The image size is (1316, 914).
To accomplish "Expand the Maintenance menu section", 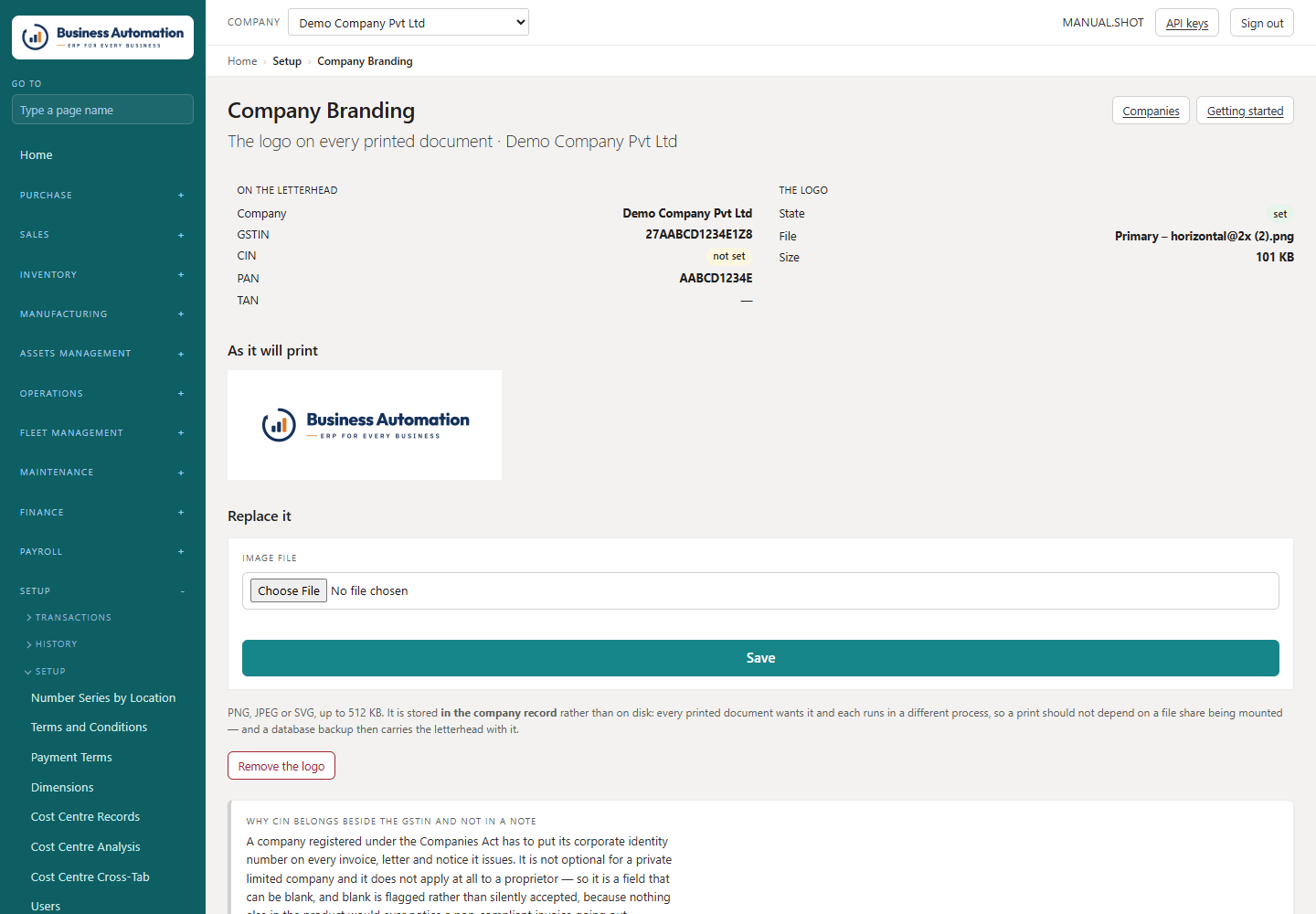I will pos(102,473).
